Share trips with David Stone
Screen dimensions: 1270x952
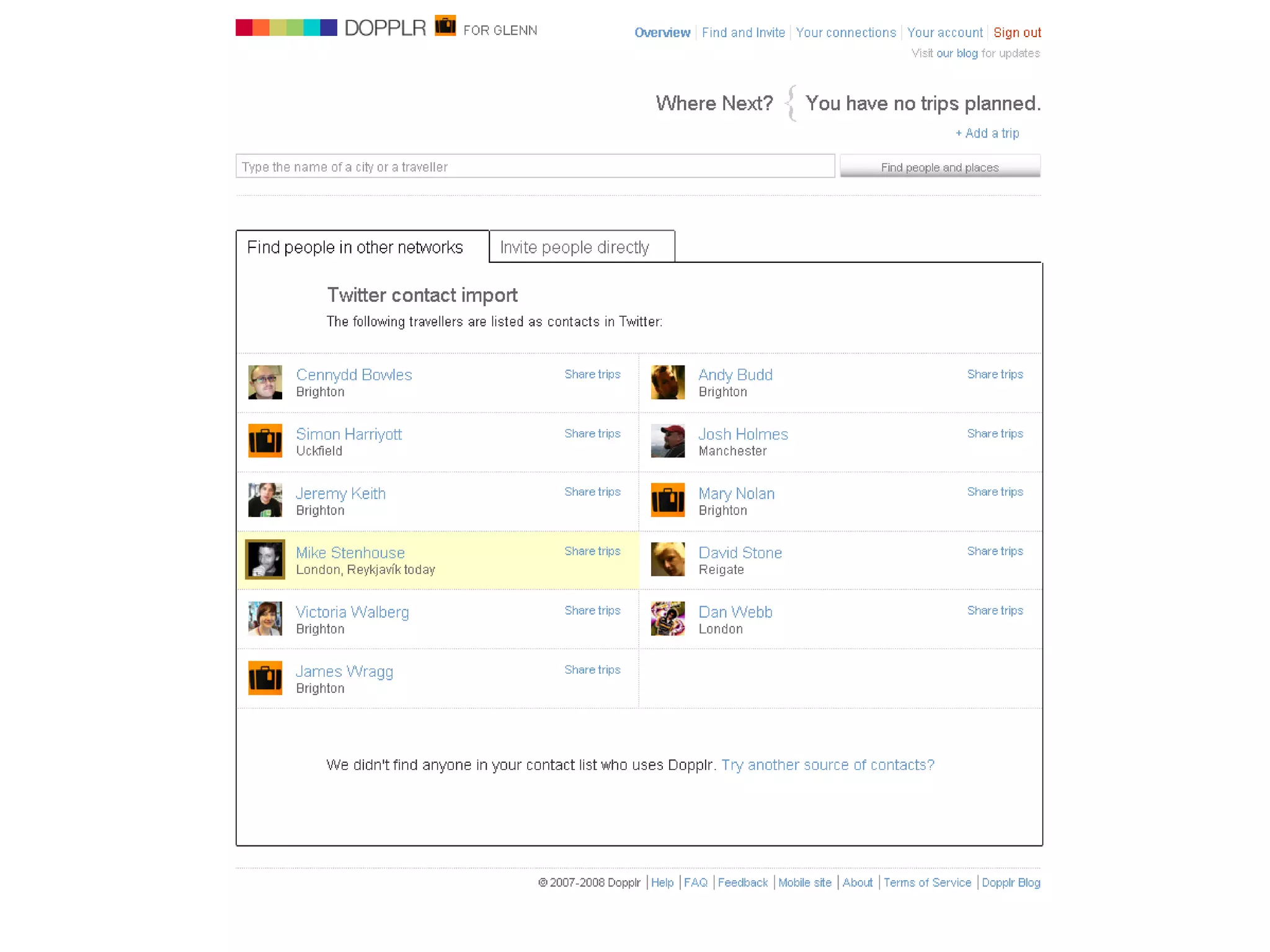point(995,552)
